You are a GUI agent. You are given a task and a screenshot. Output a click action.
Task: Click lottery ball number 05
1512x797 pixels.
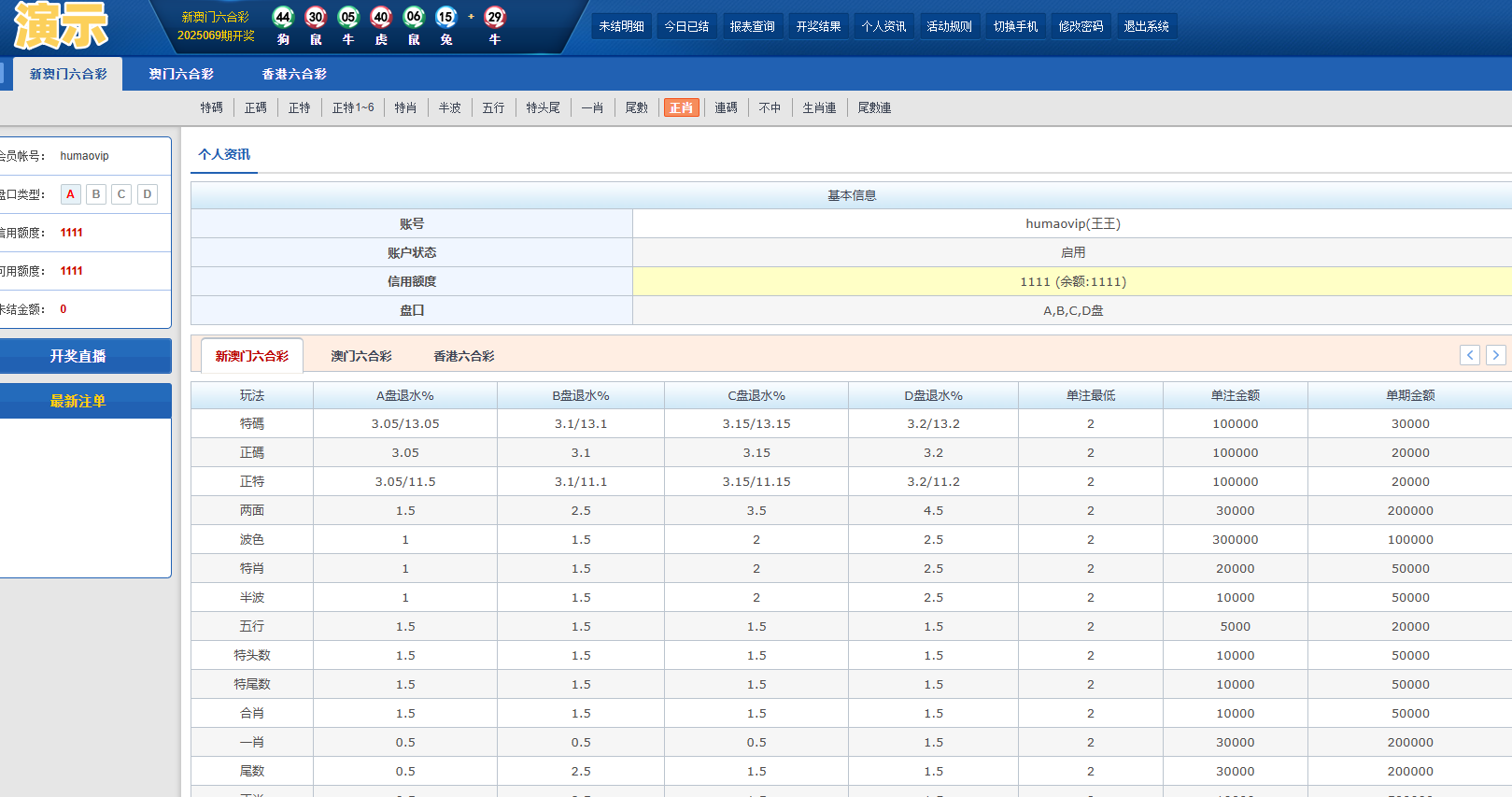[348, 17]
